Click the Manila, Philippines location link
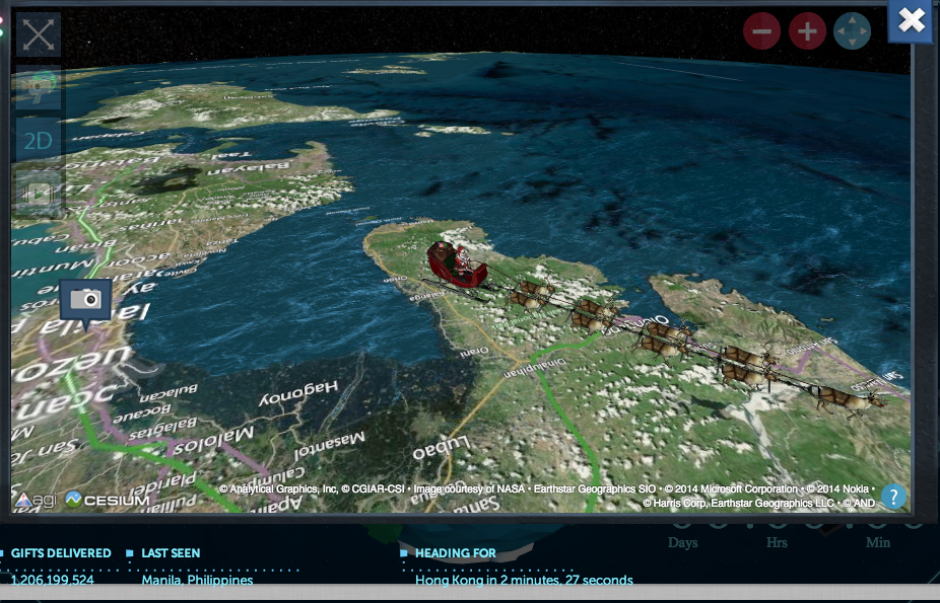 click(196, 580)
